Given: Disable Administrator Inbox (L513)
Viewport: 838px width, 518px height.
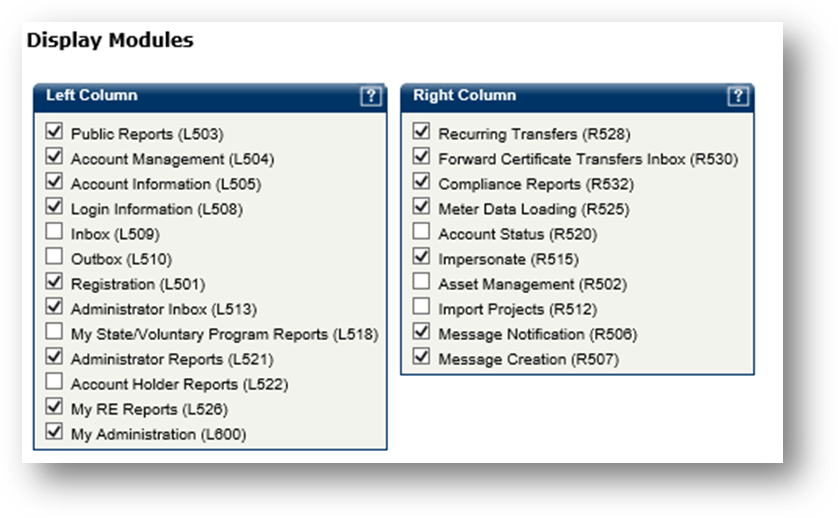Looking at the screenshot, I should (x=54, y=308).
